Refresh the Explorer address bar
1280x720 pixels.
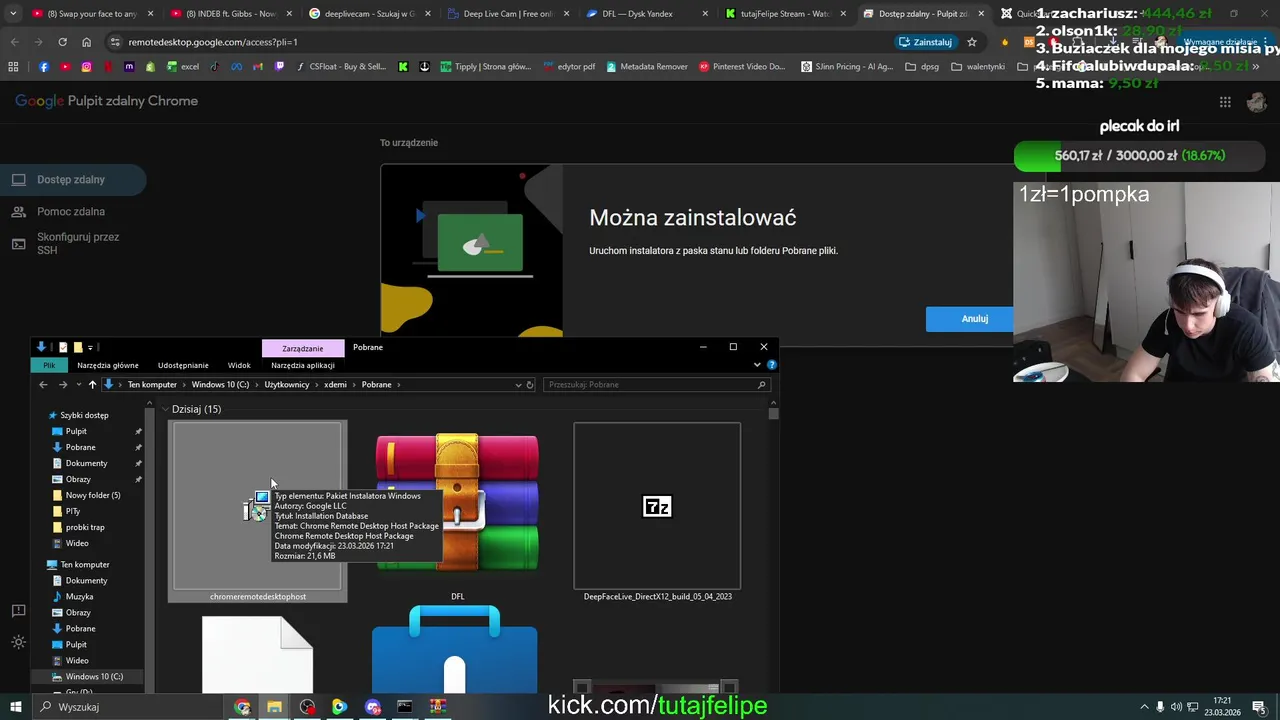(x=530, y=384)
